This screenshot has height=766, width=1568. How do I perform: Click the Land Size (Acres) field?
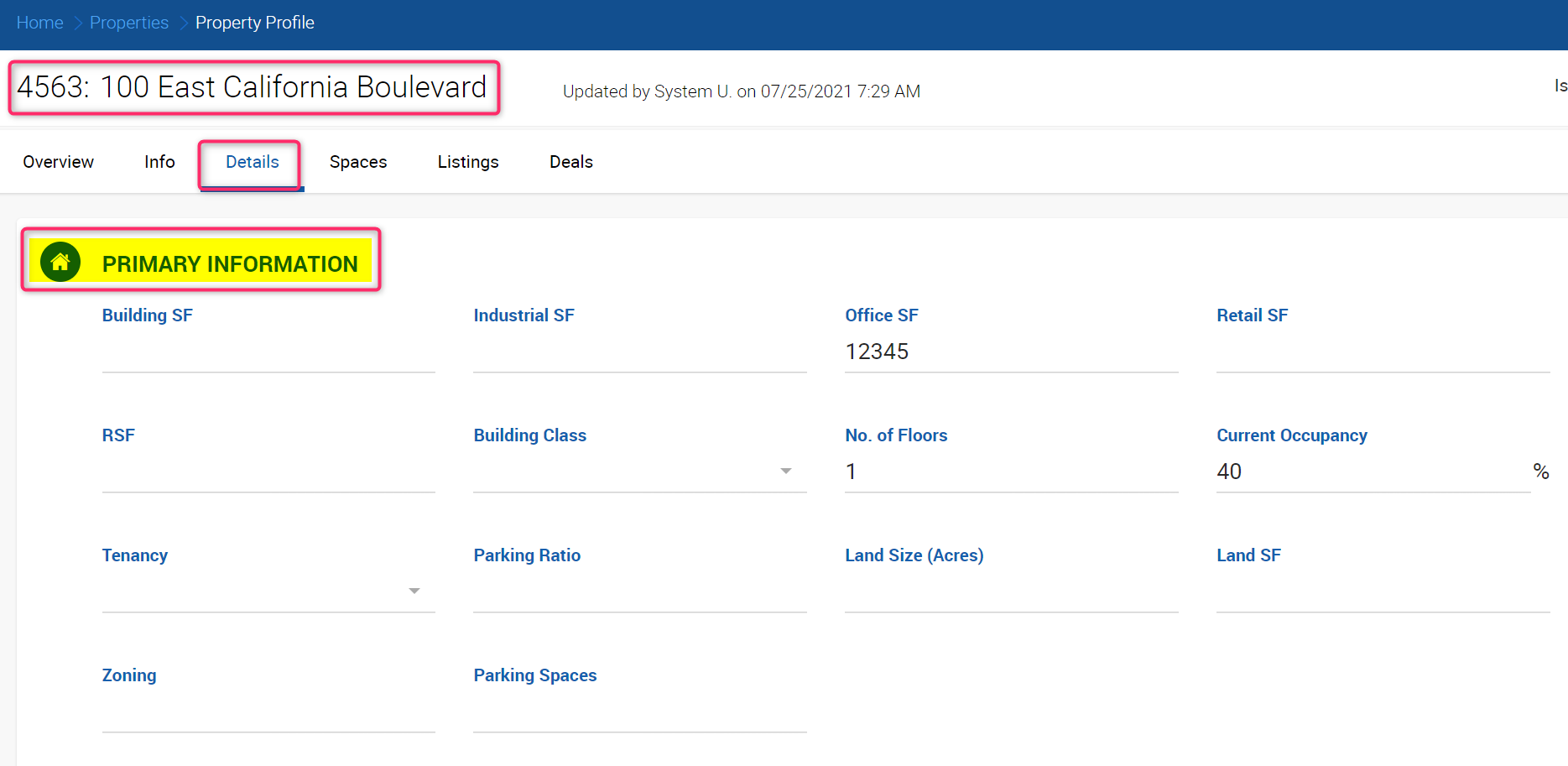click(1012, 592)
